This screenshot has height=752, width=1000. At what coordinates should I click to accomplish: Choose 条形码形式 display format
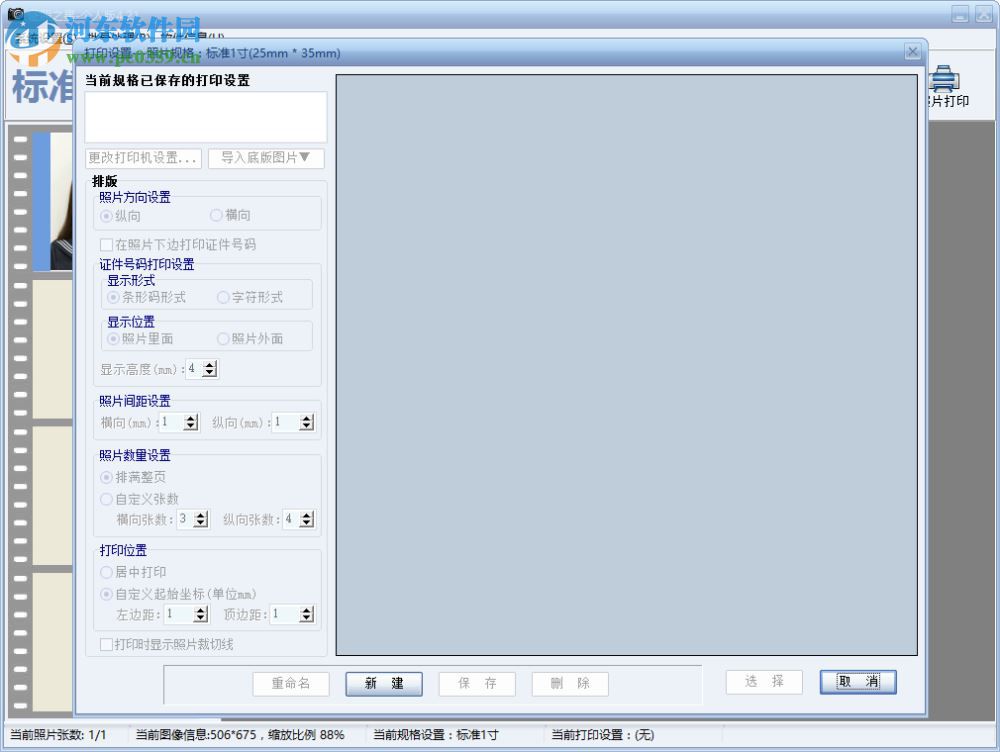[x=114, y=297]
